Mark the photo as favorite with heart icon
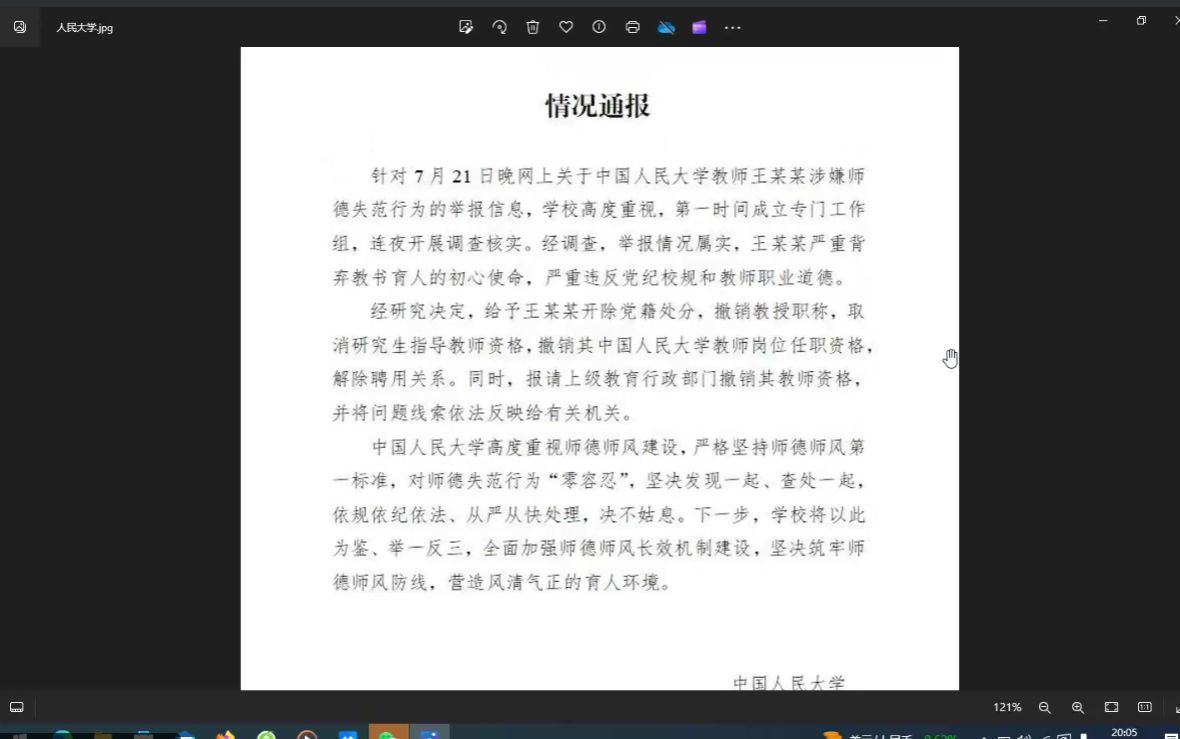Image resolution: width=1180 pixels, height=739 pixels. tap(566, 27)
